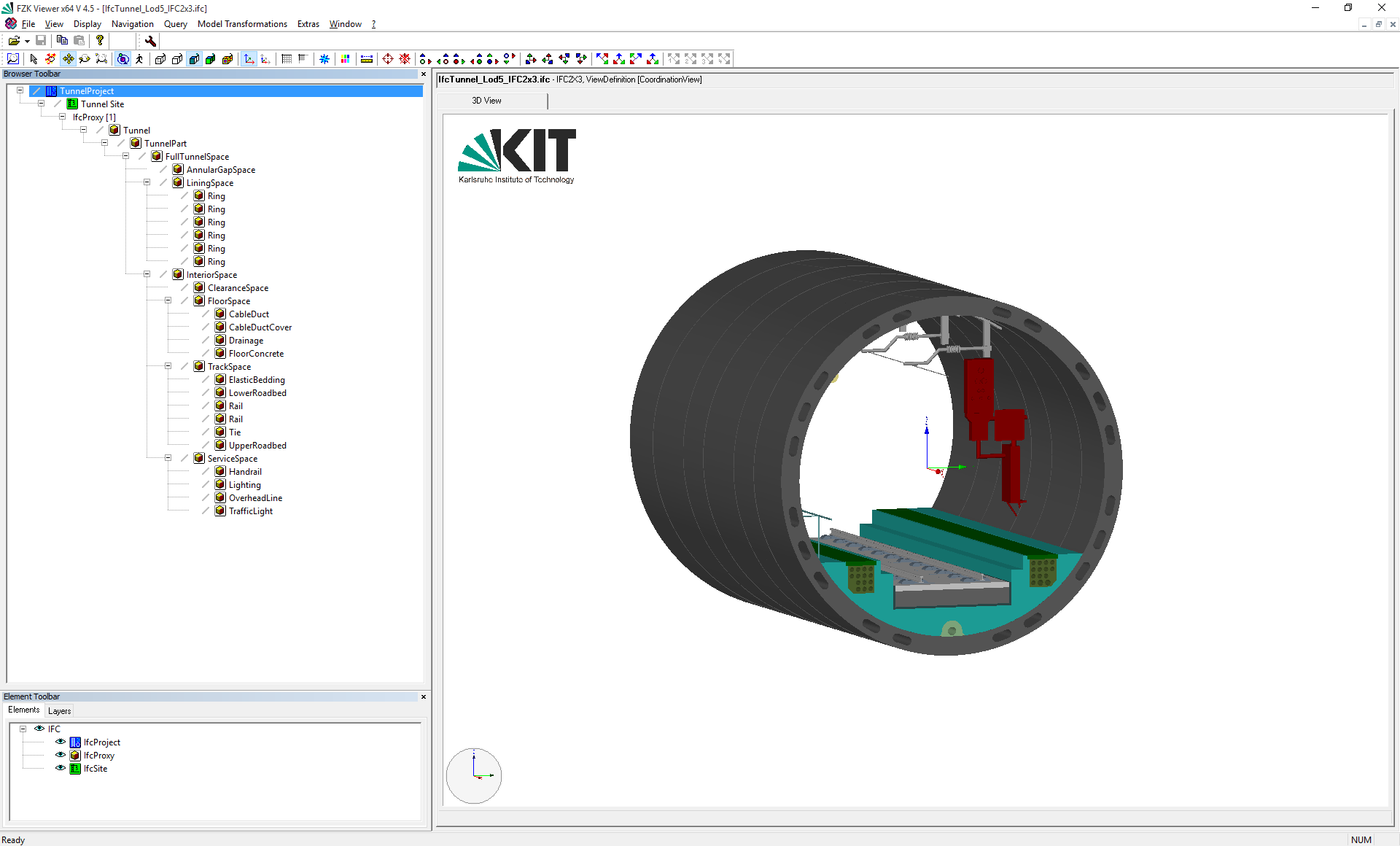Screen dimensions: 1400x846
Task: Toggle visibility eye for IfcProxy
Action: (x=61, y=755)
